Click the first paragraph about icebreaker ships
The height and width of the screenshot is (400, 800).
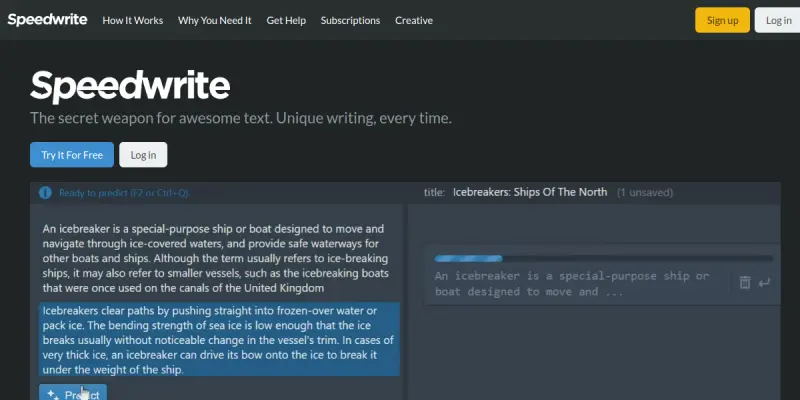[216, 258]
